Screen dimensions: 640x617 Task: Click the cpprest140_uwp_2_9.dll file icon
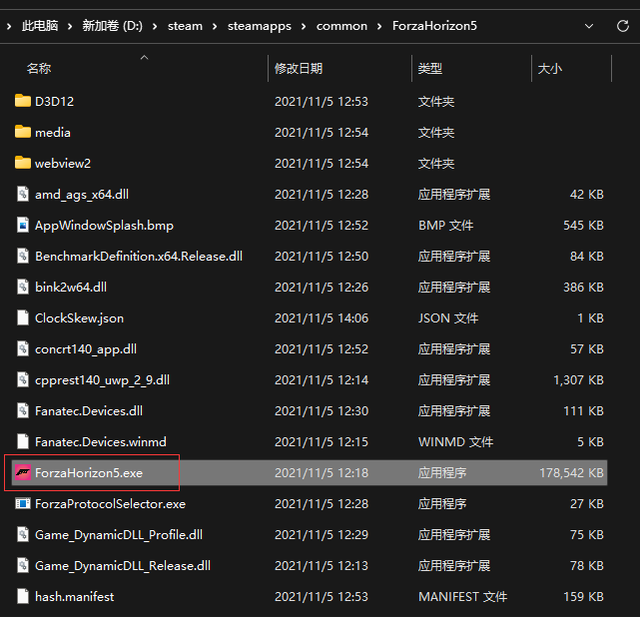pyautogui.click(x=23, y=380)
